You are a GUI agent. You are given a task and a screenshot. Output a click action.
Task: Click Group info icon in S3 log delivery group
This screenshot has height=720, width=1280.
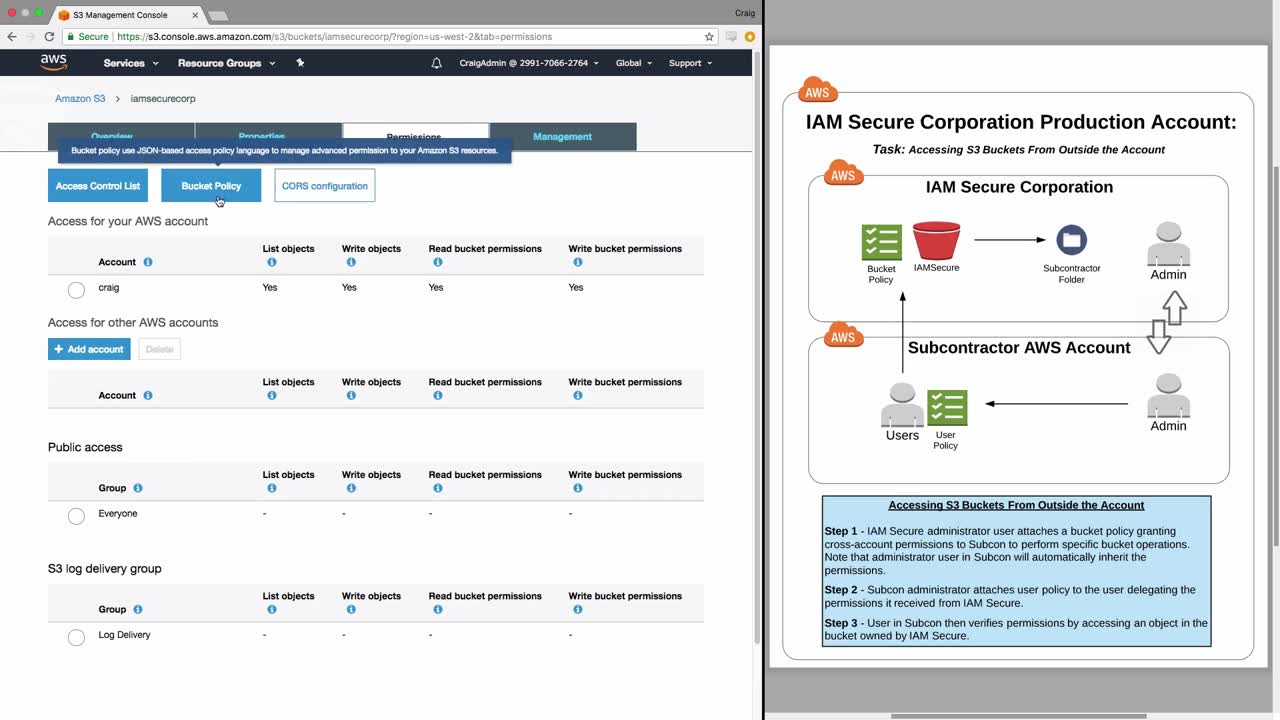[x=138, y=609]
